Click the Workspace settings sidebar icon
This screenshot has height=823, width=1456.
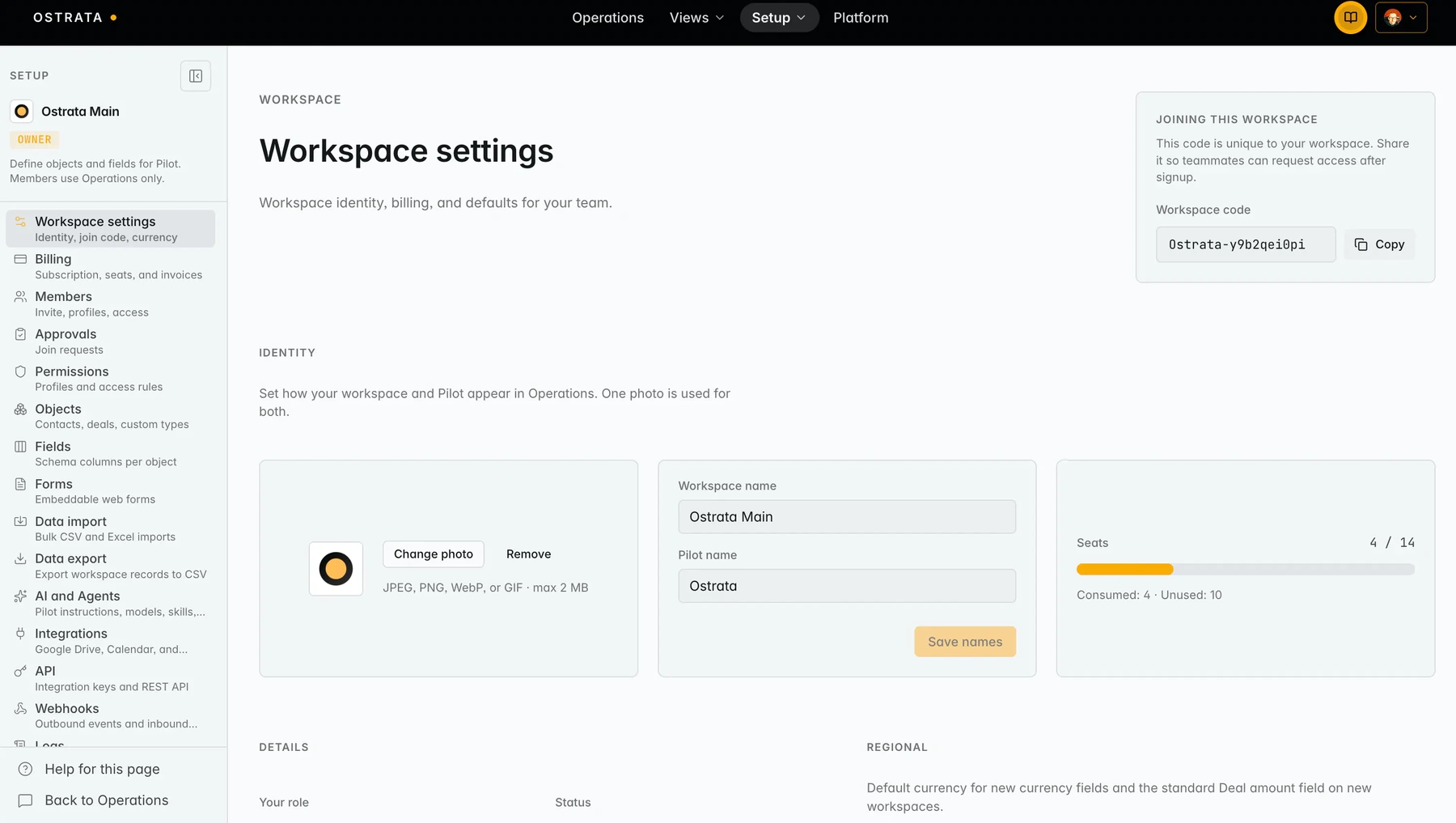coord(20,222)
